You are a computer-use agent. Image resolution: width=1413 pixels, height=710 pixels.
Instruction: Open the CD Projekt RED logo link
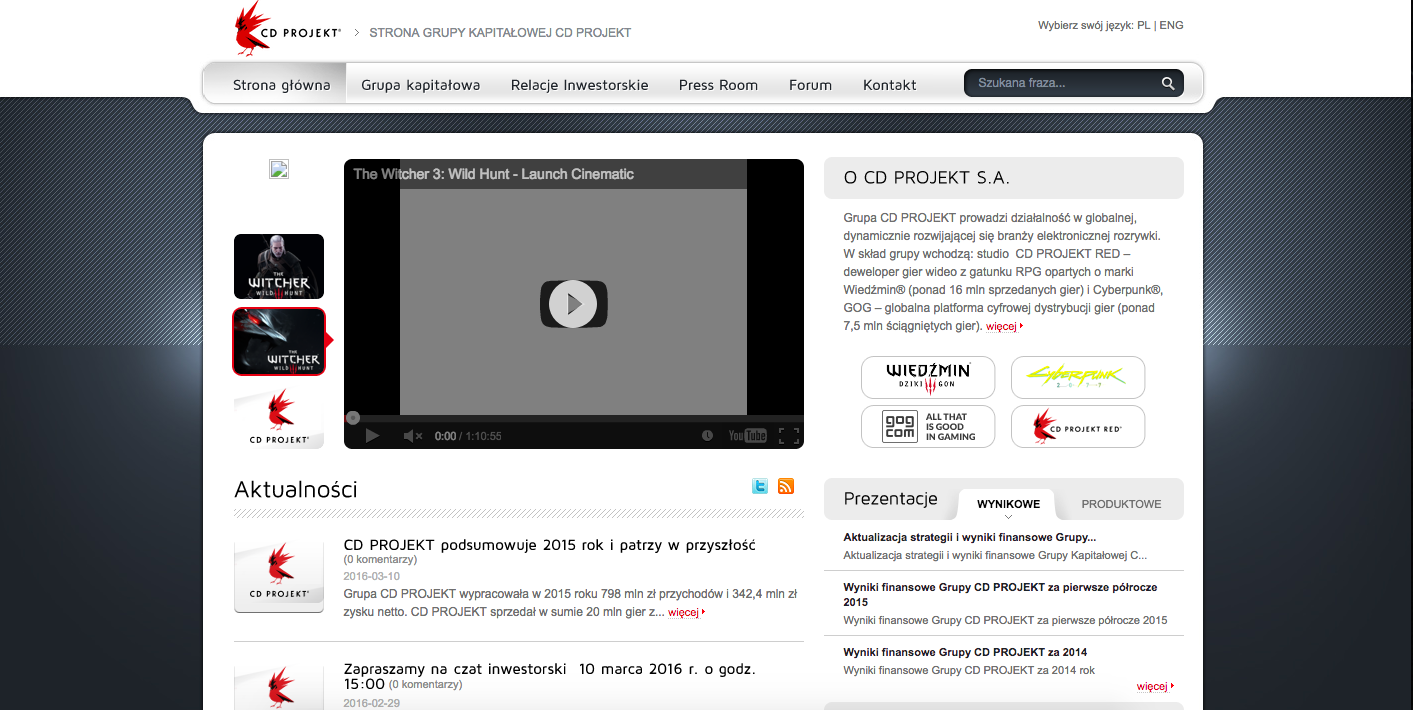[x=1077, y=426]
